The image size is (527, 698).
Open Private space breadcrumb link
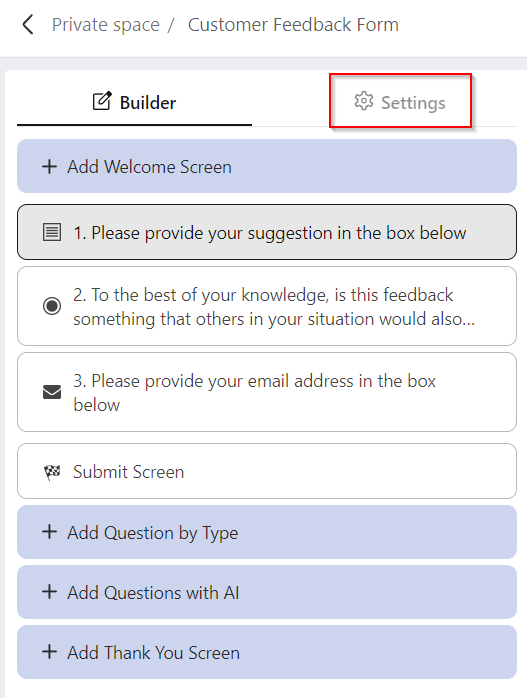click(105, 24)
